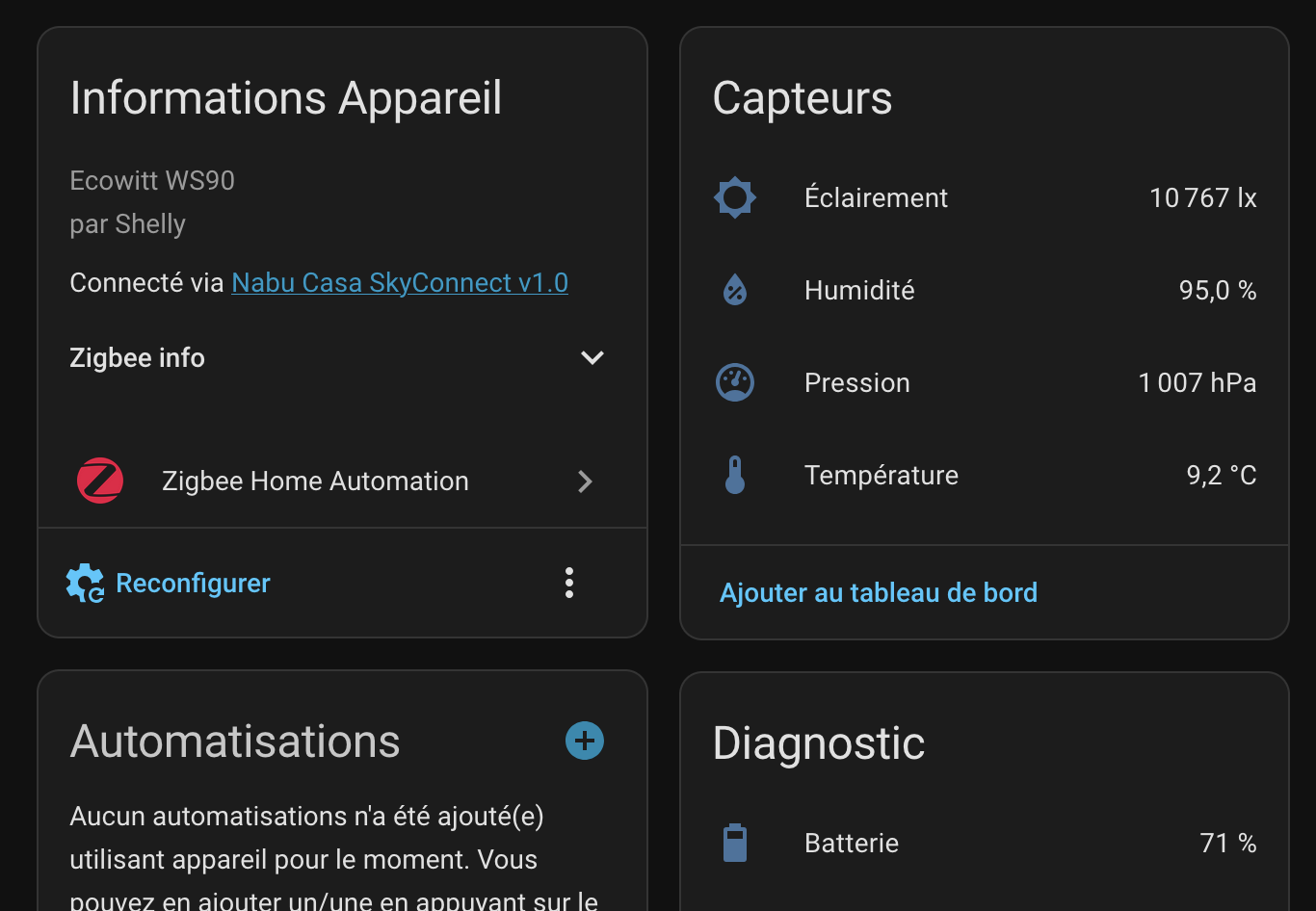Click the red Zigbee logo icon
The image size is (1316, 911).
[x=100, y=481]
